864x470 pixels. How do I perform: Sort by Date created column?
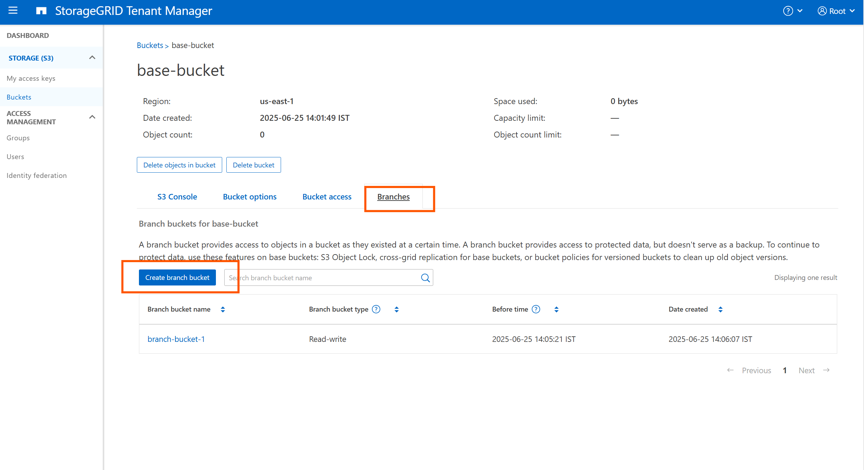pyautogui.click(x=720, y=310)
